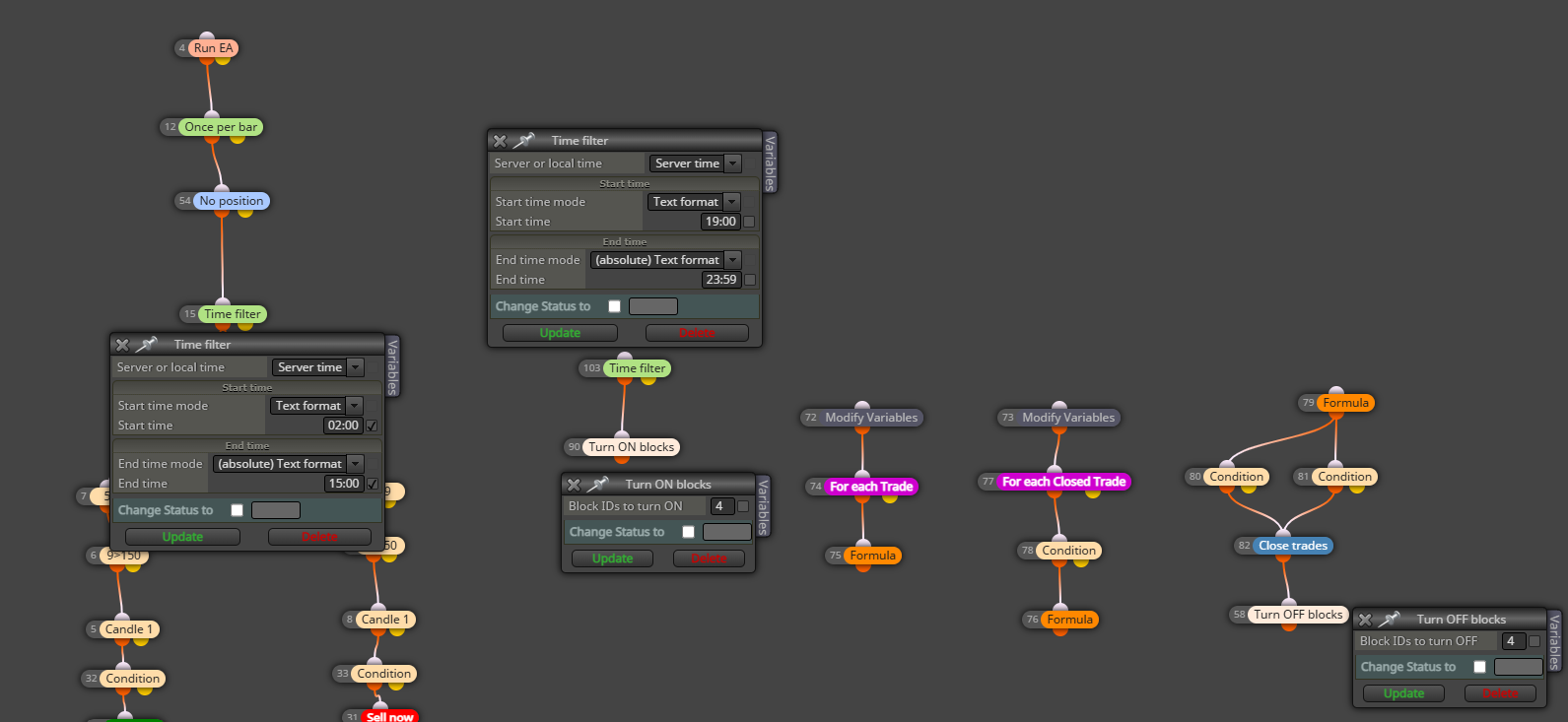This screenshot has width=1568, height=722.
Task: Uncheck the box beside 02:00 start time
Action: pyautogui.click(x=372, y=426)
